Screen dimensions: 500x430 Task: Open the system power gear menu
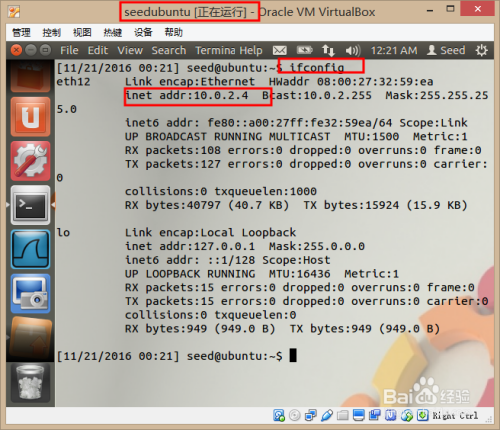click(x=481, y=50)
